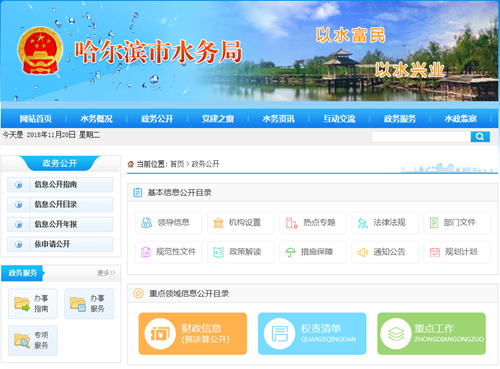
Task: Open 规范性文件 purple file icon
Action: (146, 252)
